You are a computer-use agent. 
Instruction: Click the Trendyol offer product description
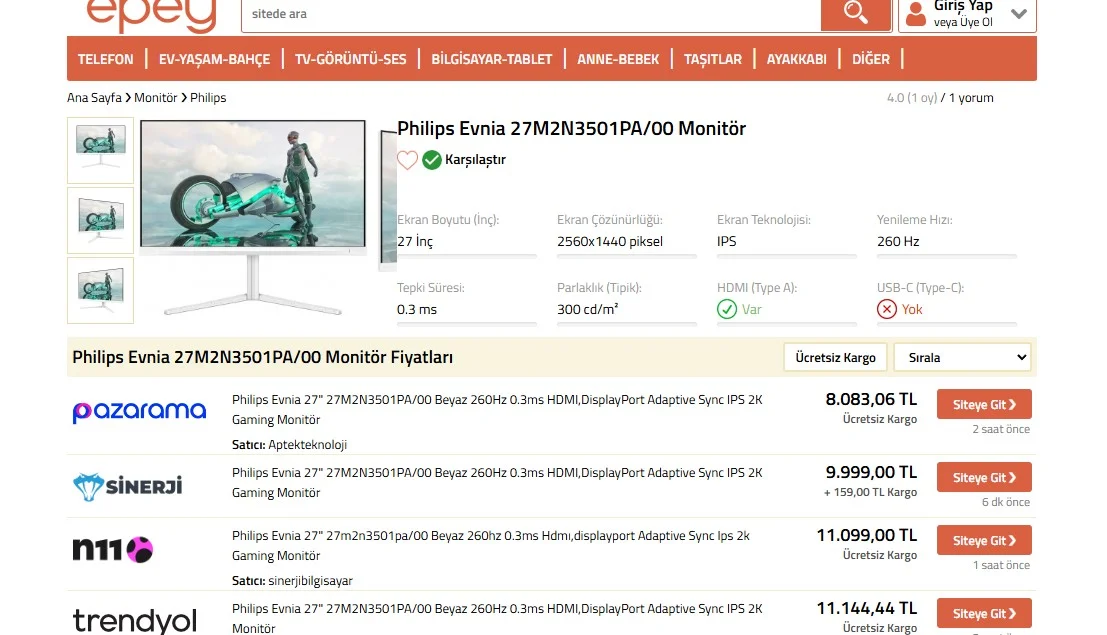pos(497,618)
